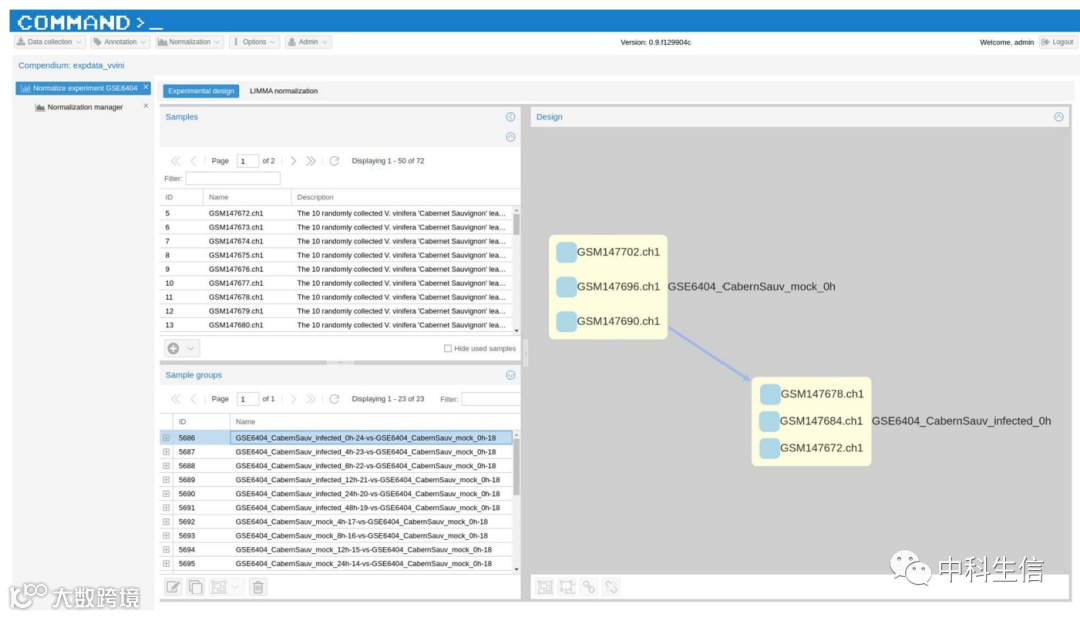The width and height of the screenshot is (1080, 617).
Task: Collapse Samples panel sideways arrow icon
Action: 510,117
